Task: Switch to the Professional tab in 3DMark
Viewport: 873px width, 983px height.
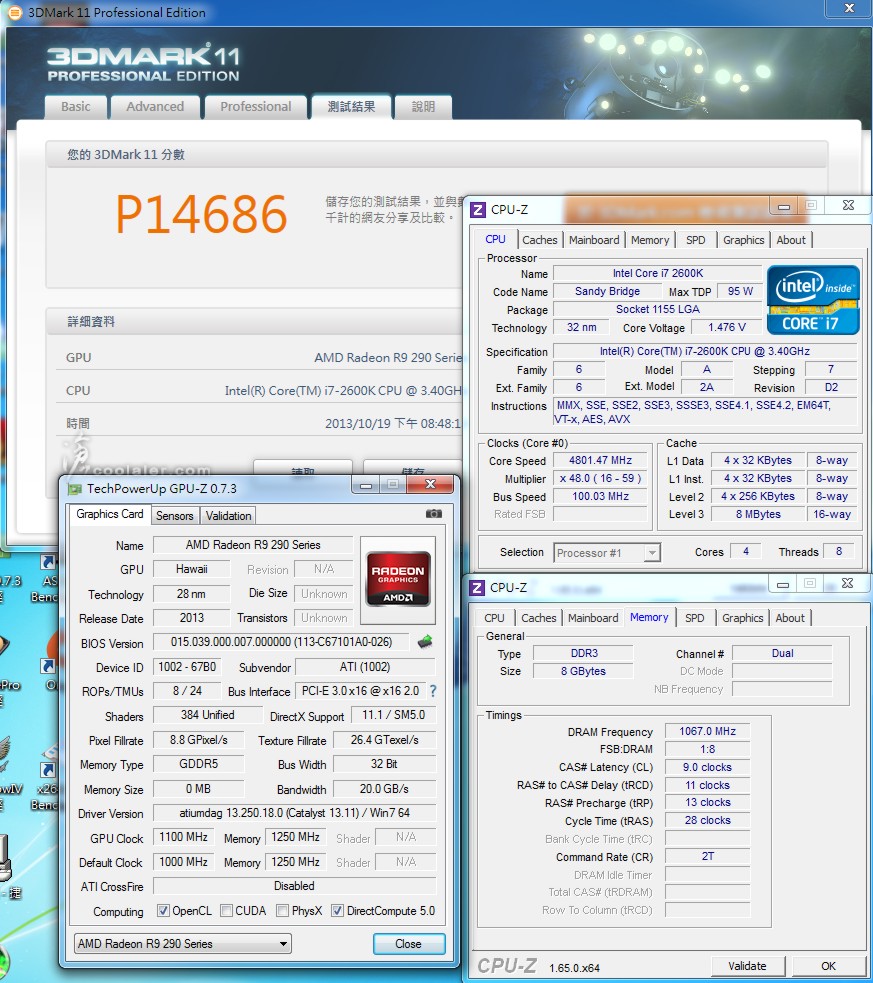Action: pos(256,107)
